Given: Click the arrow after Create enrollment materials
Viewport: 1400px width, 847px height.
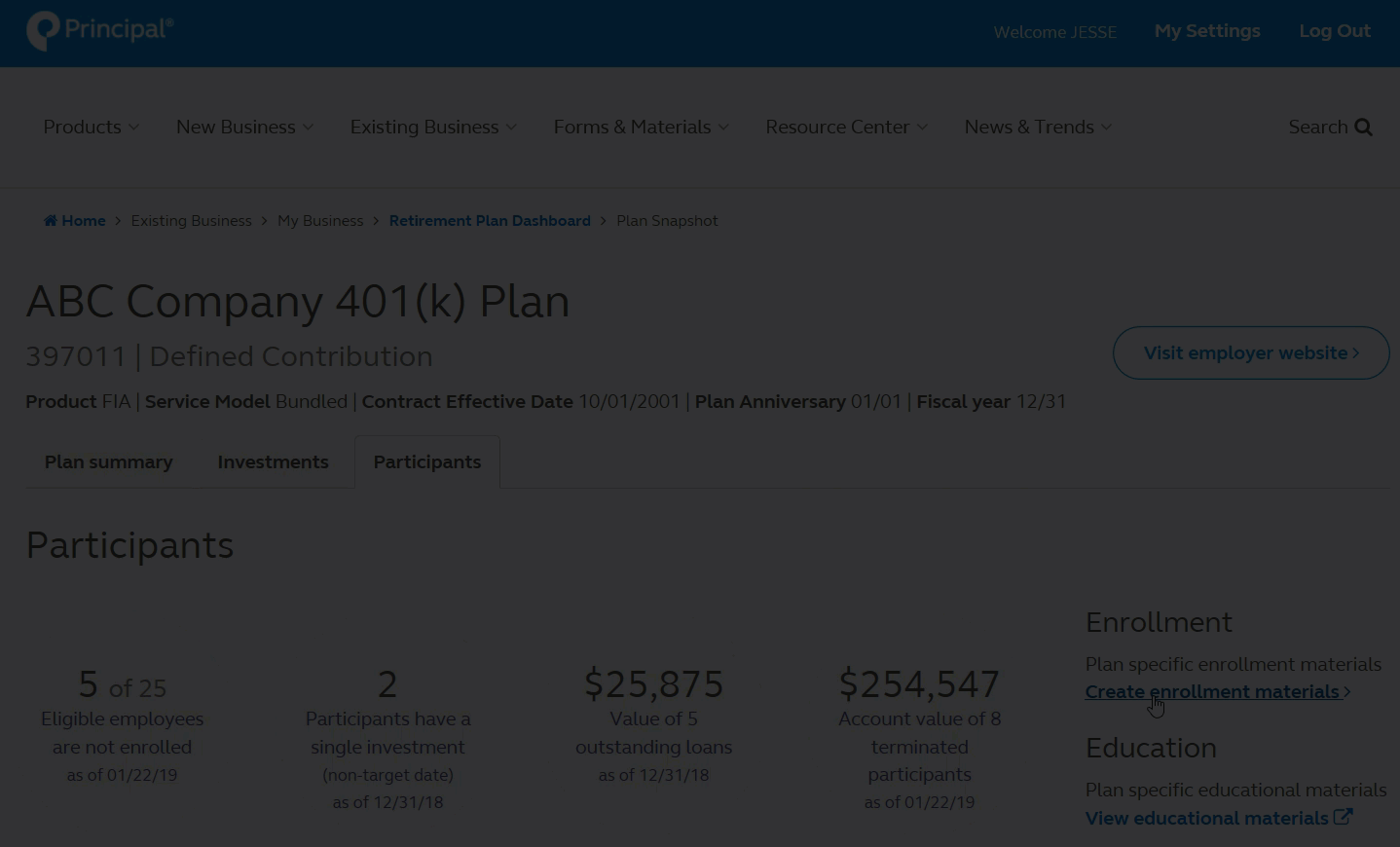Looking at the screenshot, I should [x=1347, y=692].
